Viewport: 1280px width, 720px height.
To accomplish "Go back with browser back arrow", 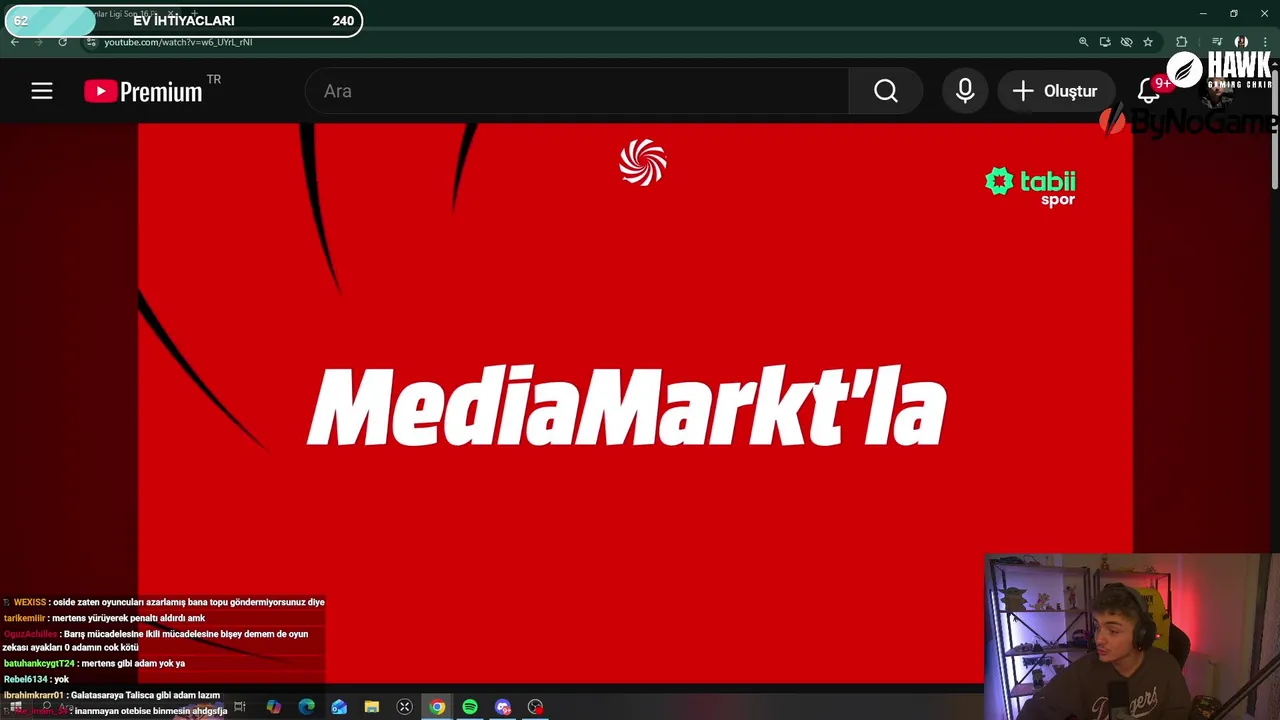I will coord(15,42).
